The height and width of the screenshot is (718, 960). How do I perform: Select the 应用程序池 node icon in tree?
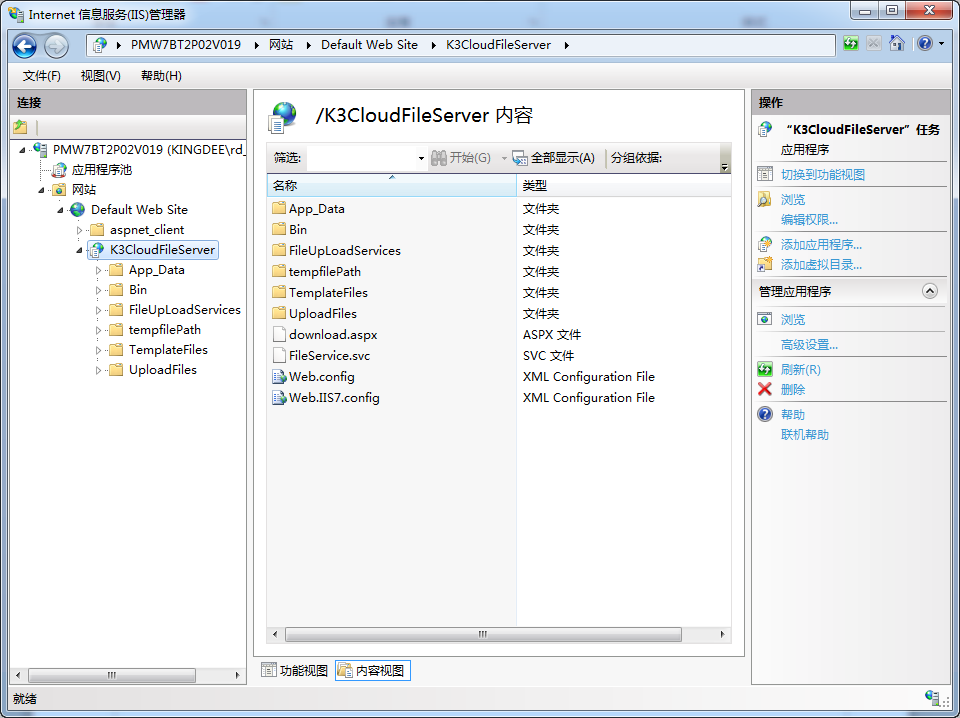pos(59,170)
